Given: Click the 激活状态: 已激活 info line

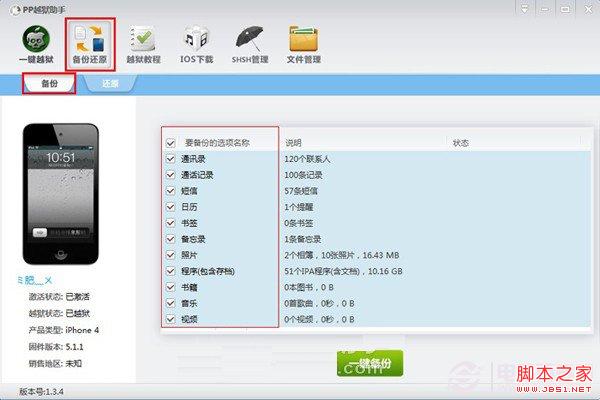Looking at the screenshot, I should coord(59,297).
